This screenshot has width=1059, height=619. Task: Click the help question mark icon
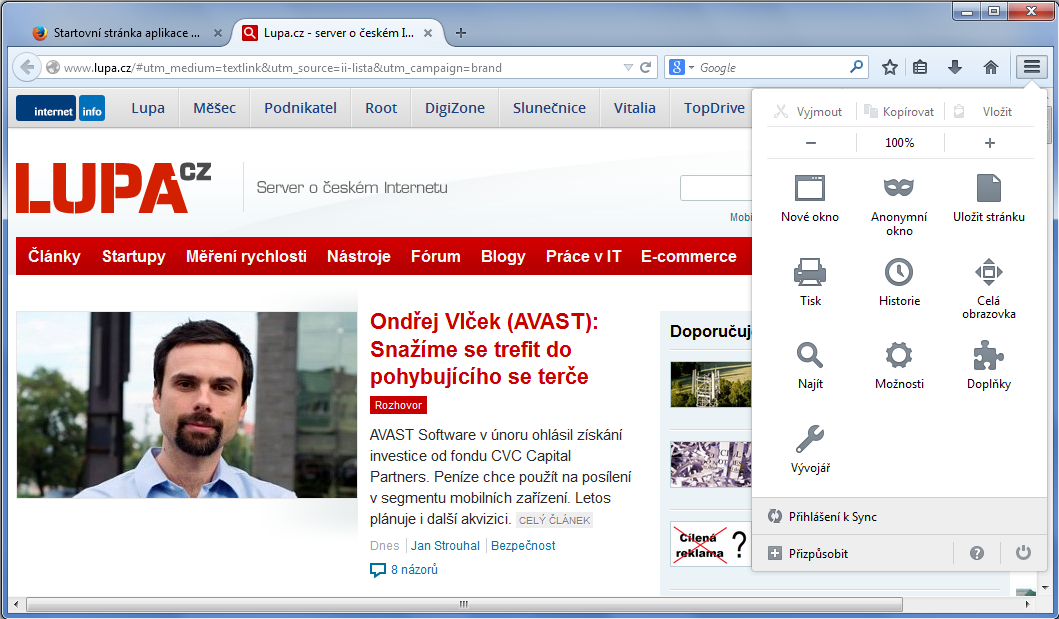click(x=977, y=554)
